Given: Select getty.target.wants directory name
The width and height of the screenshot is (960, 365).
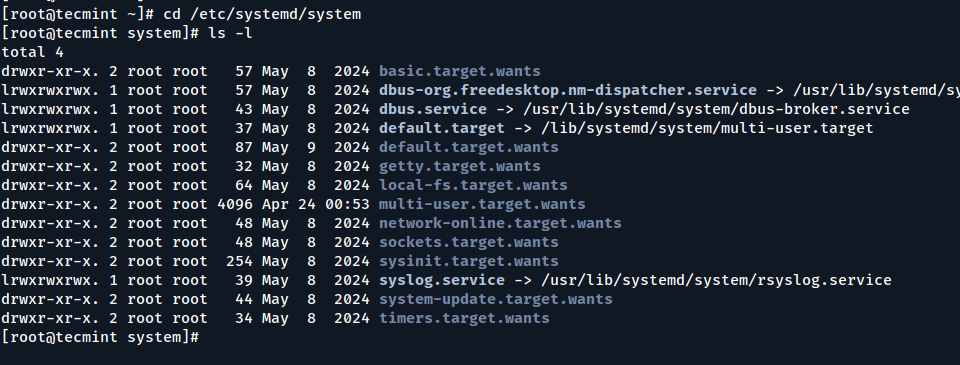Looking at the screenshot, I should coord(460,167).
